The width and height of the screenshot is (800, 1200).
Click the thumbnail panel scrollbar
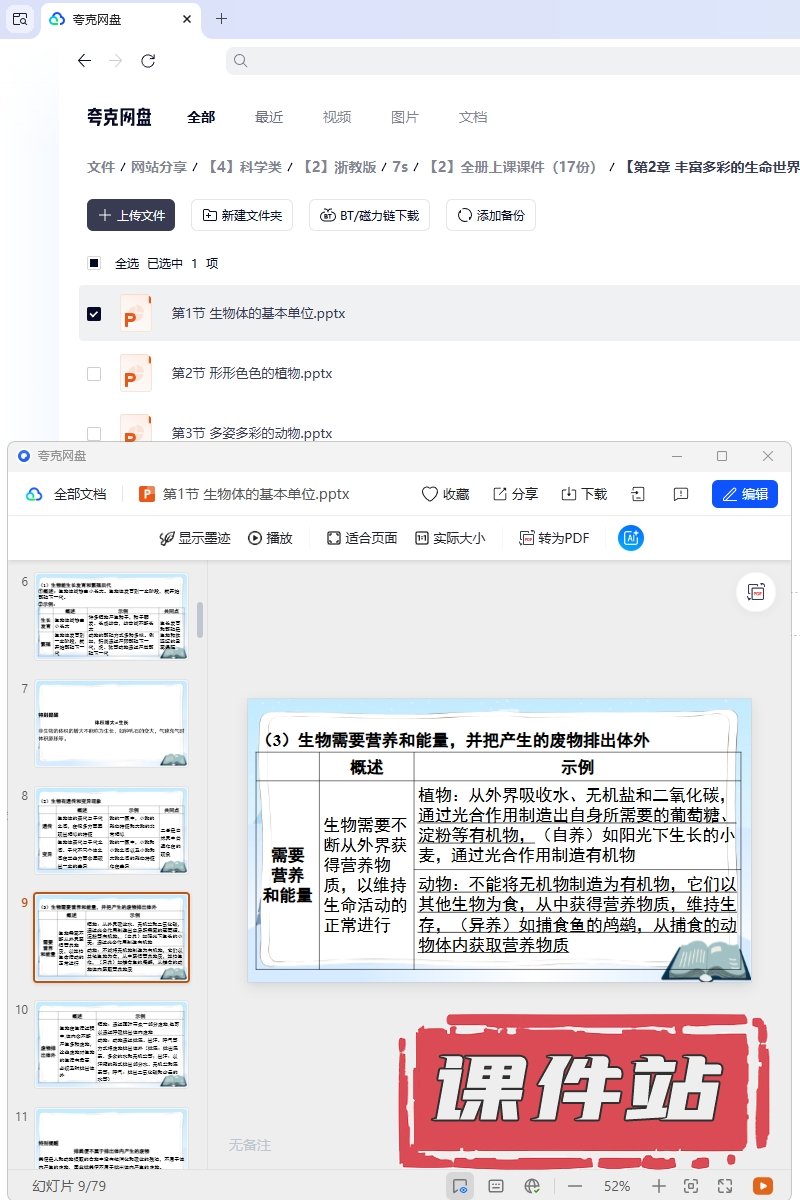coord(200,620)
